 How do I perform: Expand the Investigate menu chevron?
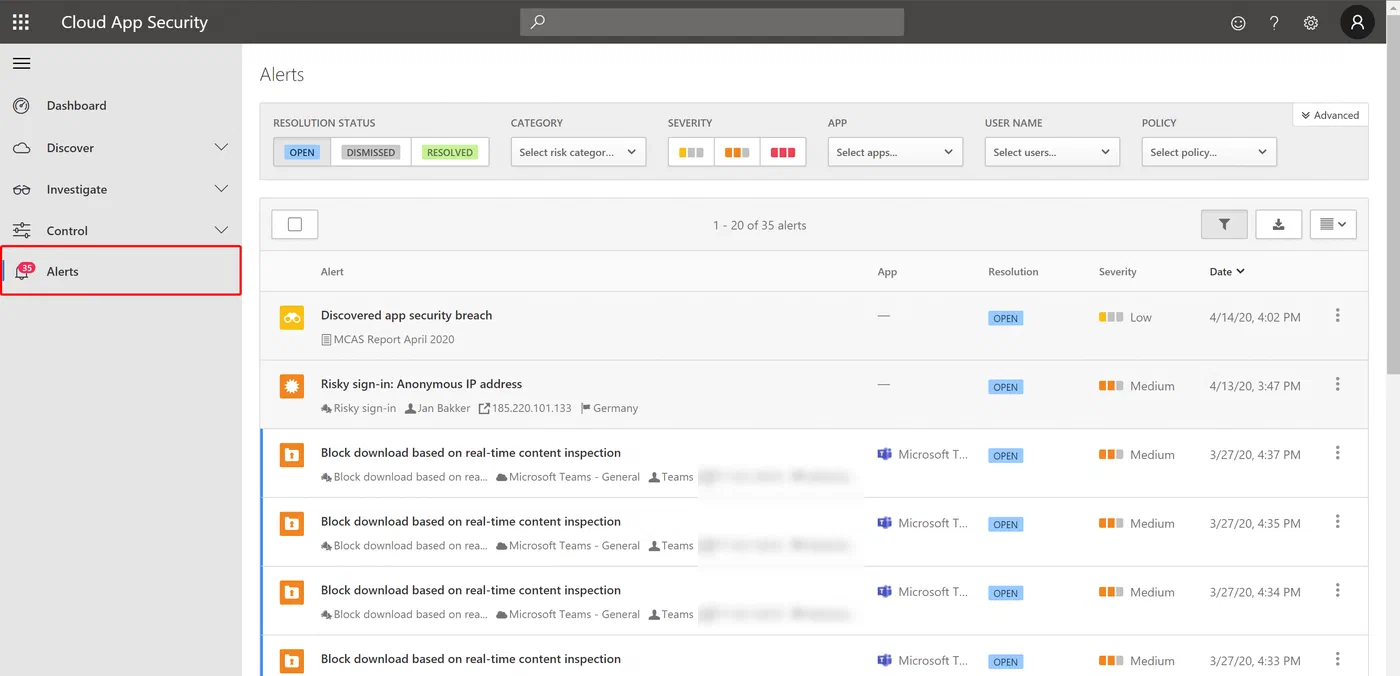(x=222, y=188)
